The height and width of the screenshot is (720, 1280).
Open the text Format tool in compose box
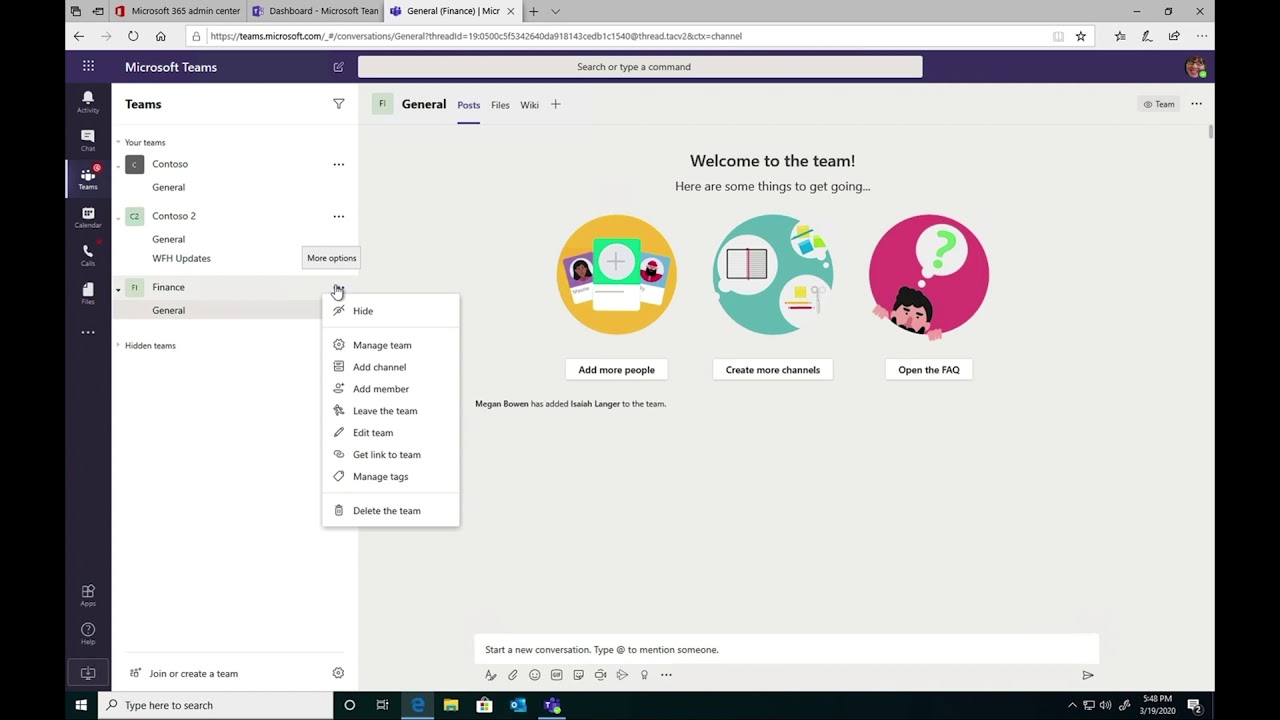tap(491, 675)
